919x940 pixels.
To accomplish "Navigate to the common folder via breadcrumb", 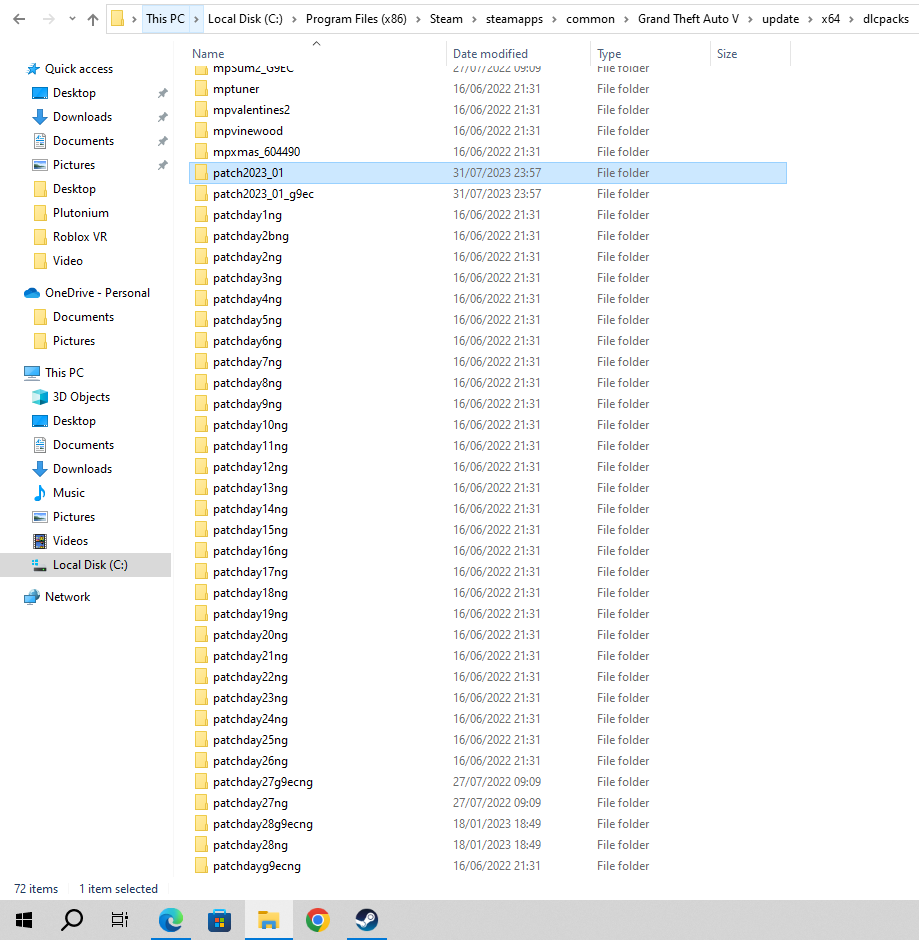I will point(591,18).
